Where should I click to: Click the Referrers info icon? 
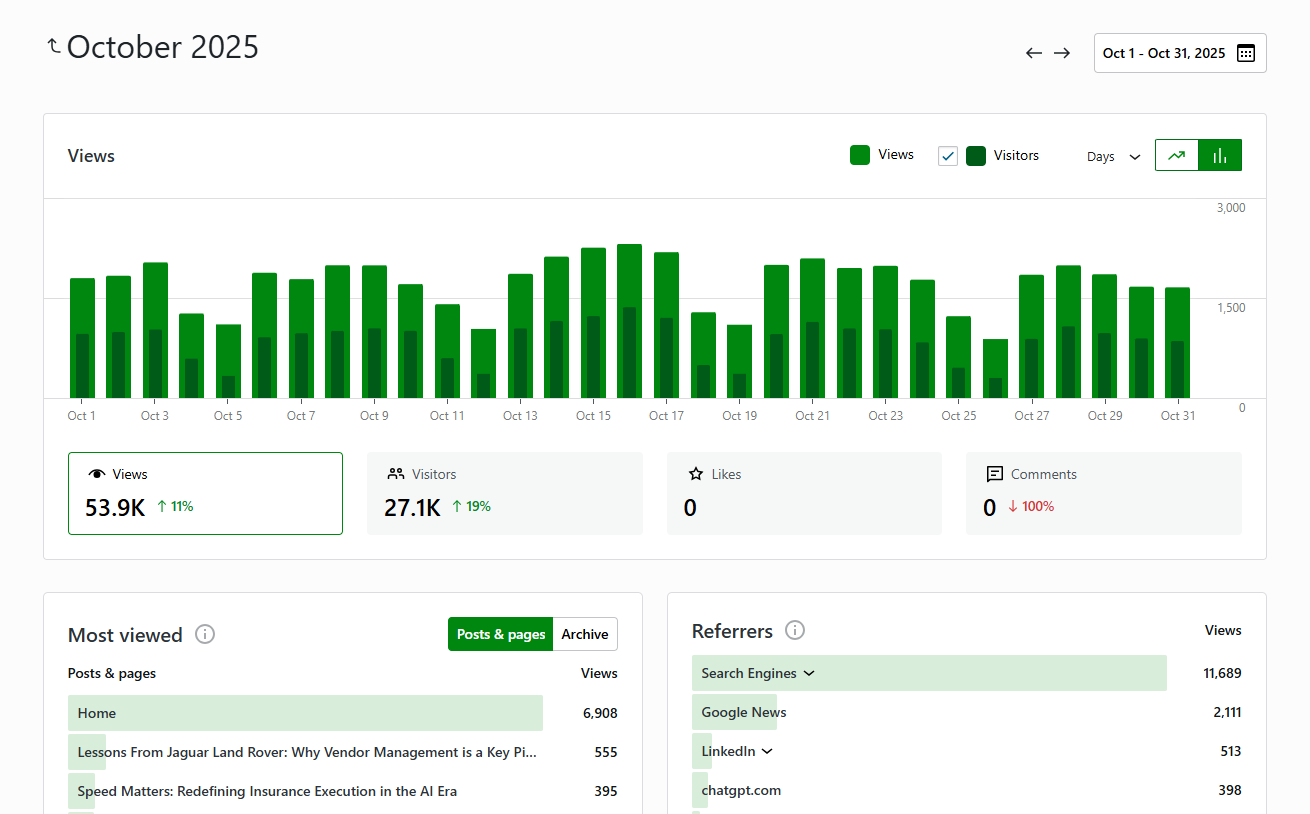pos(795,630)
